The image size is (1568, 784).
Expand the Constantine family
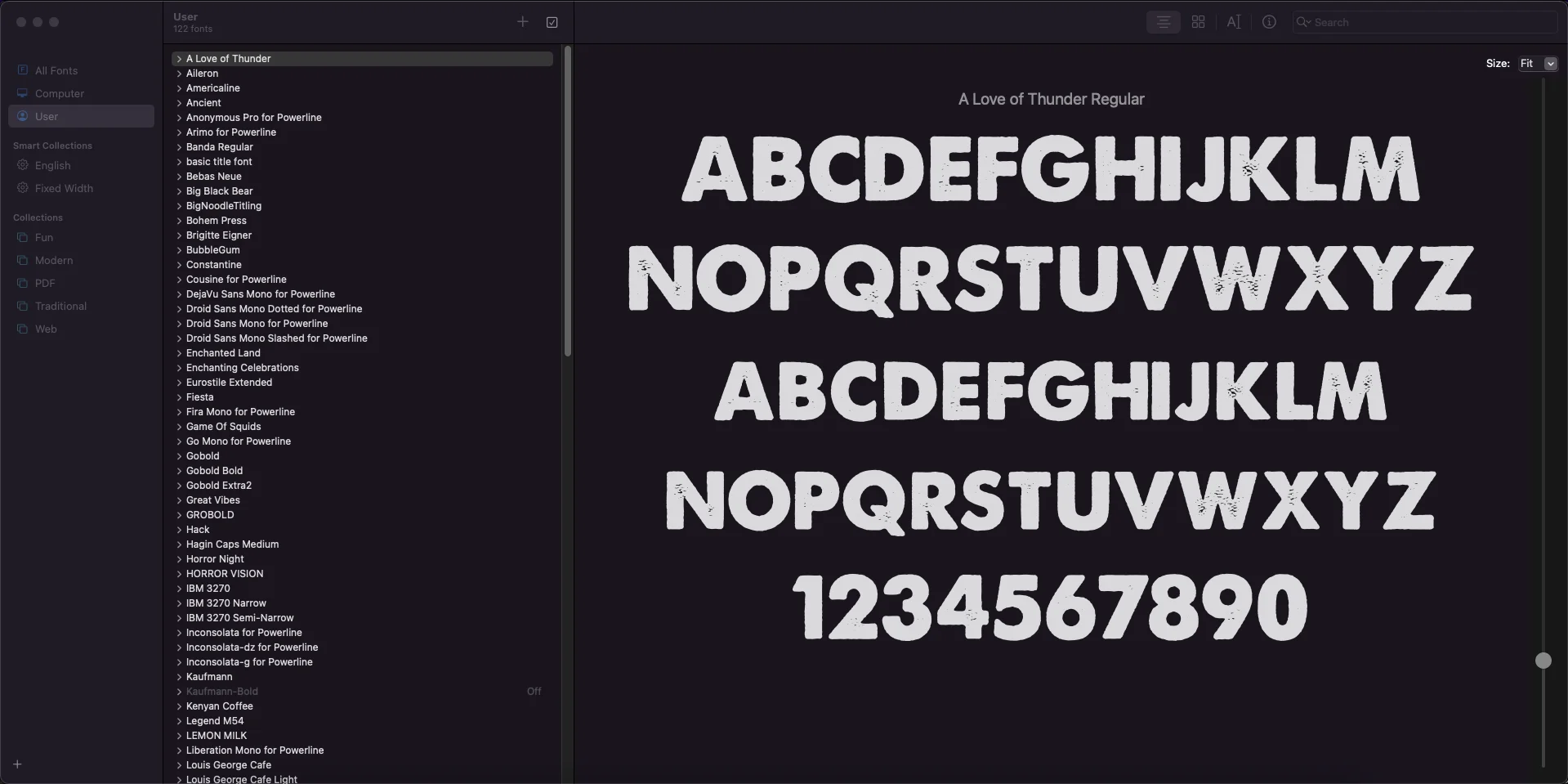tap(179, 265)
